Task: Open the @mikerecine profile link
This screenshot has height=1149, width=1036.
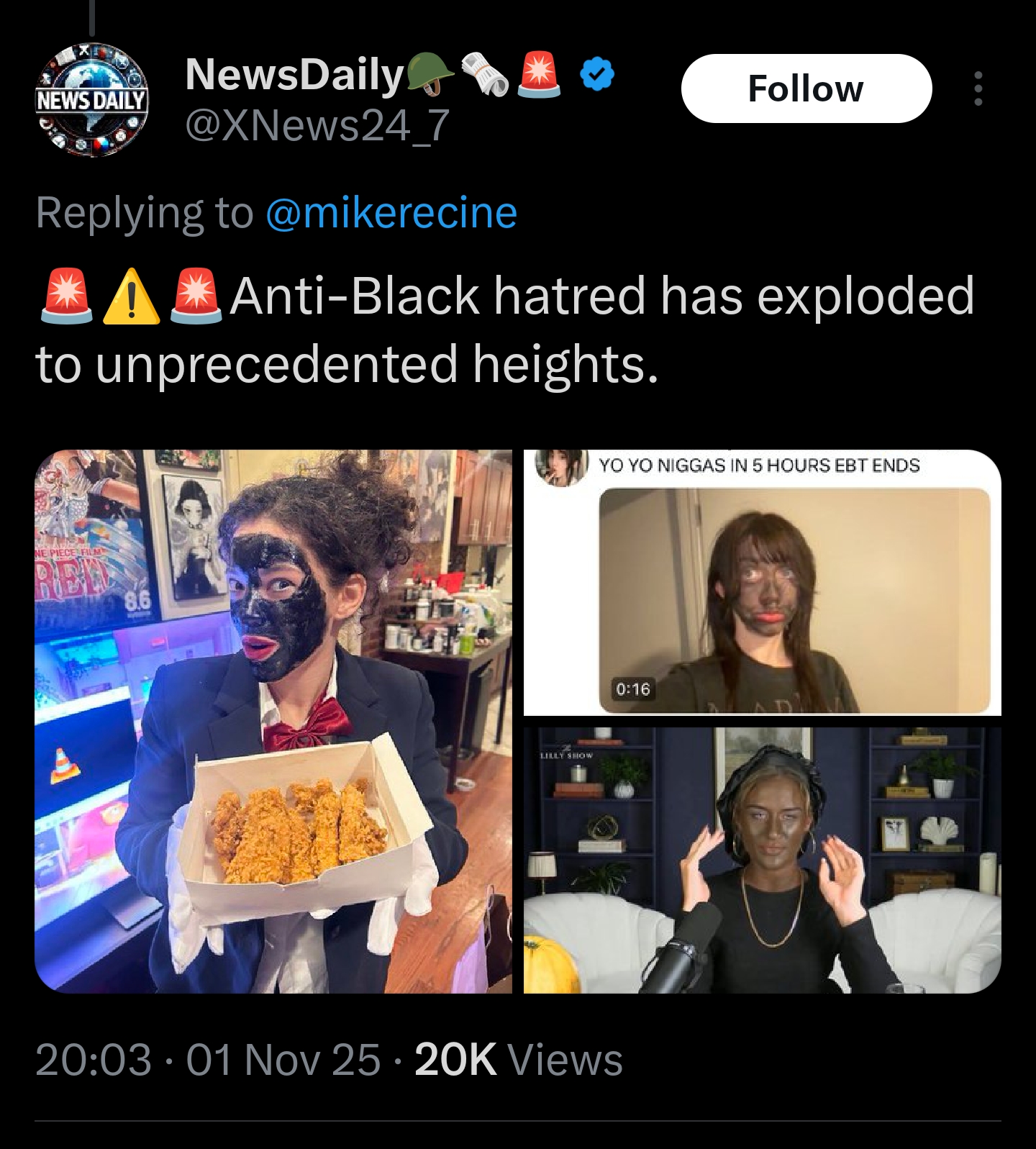Action: [x=391, y=213]
